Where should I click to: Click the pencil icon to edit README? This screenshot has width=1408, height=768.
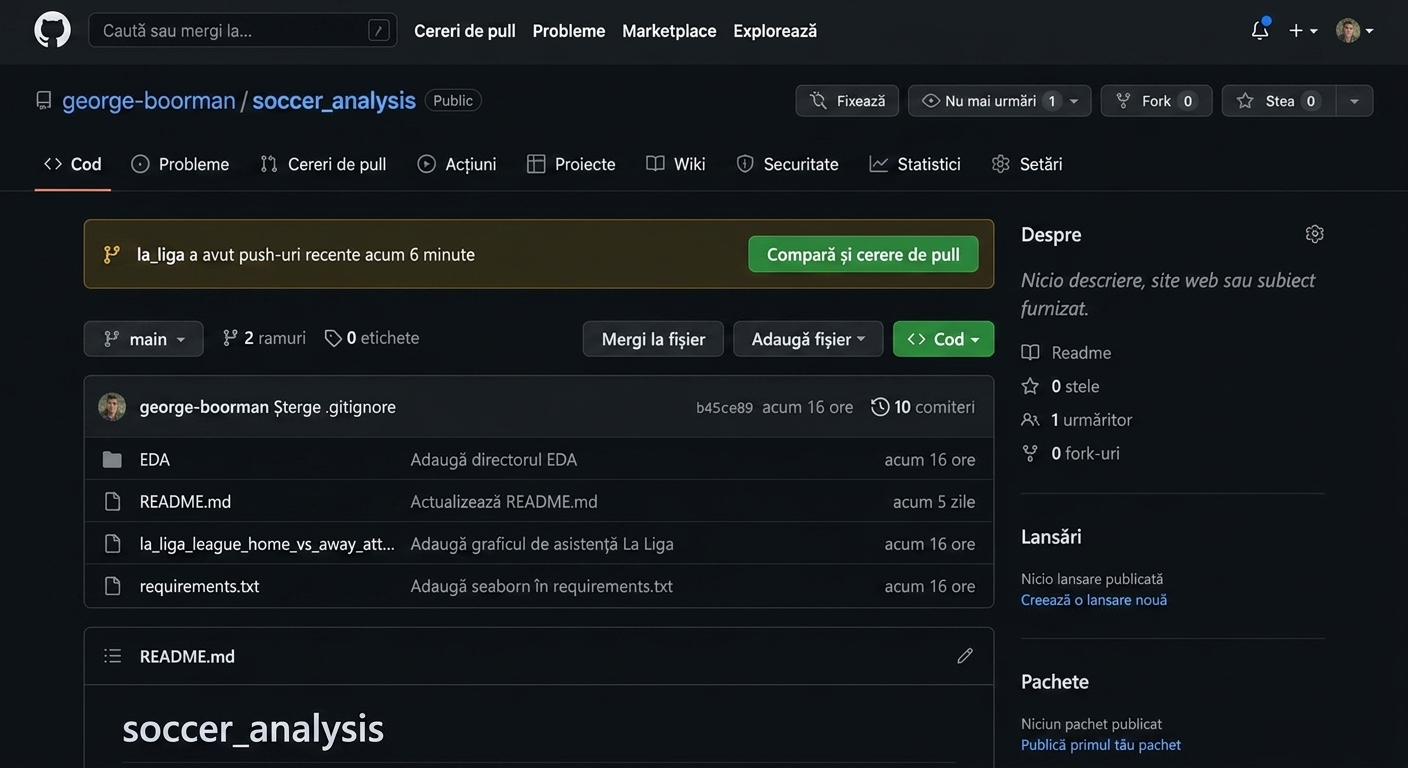965,656
